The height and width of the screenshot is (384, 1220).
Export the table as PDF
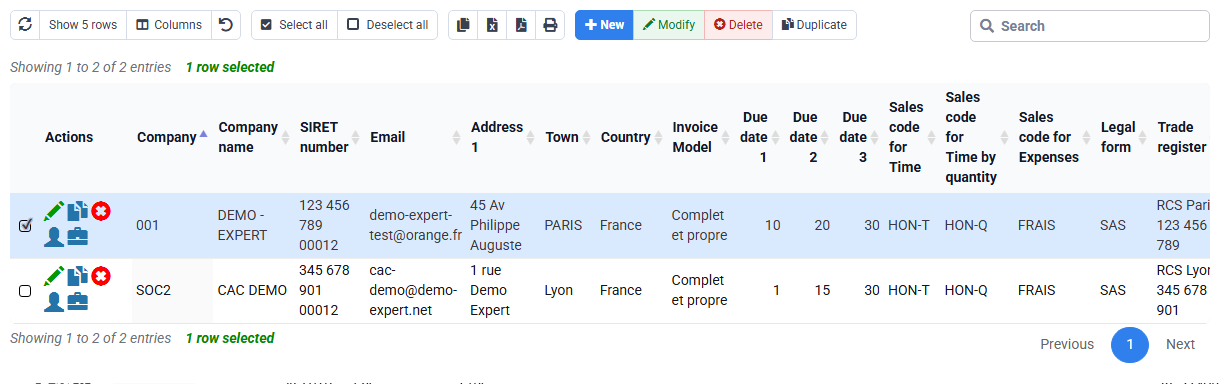pyautogui.click(x=521, y=25)
